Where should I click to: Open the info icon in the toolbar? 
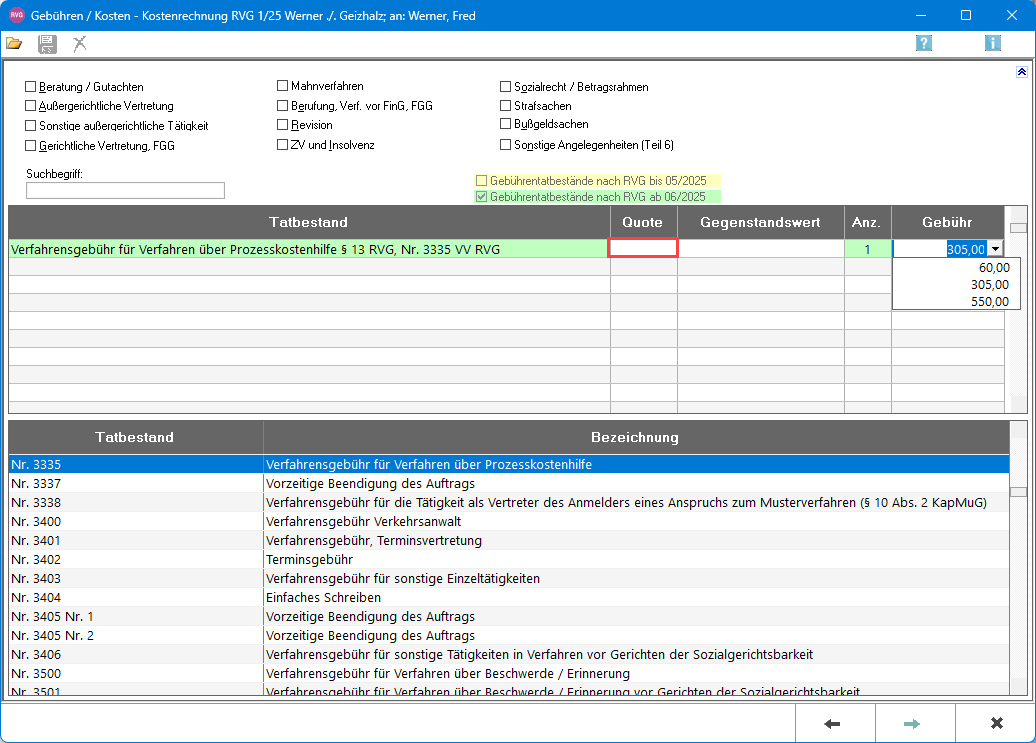992,43
